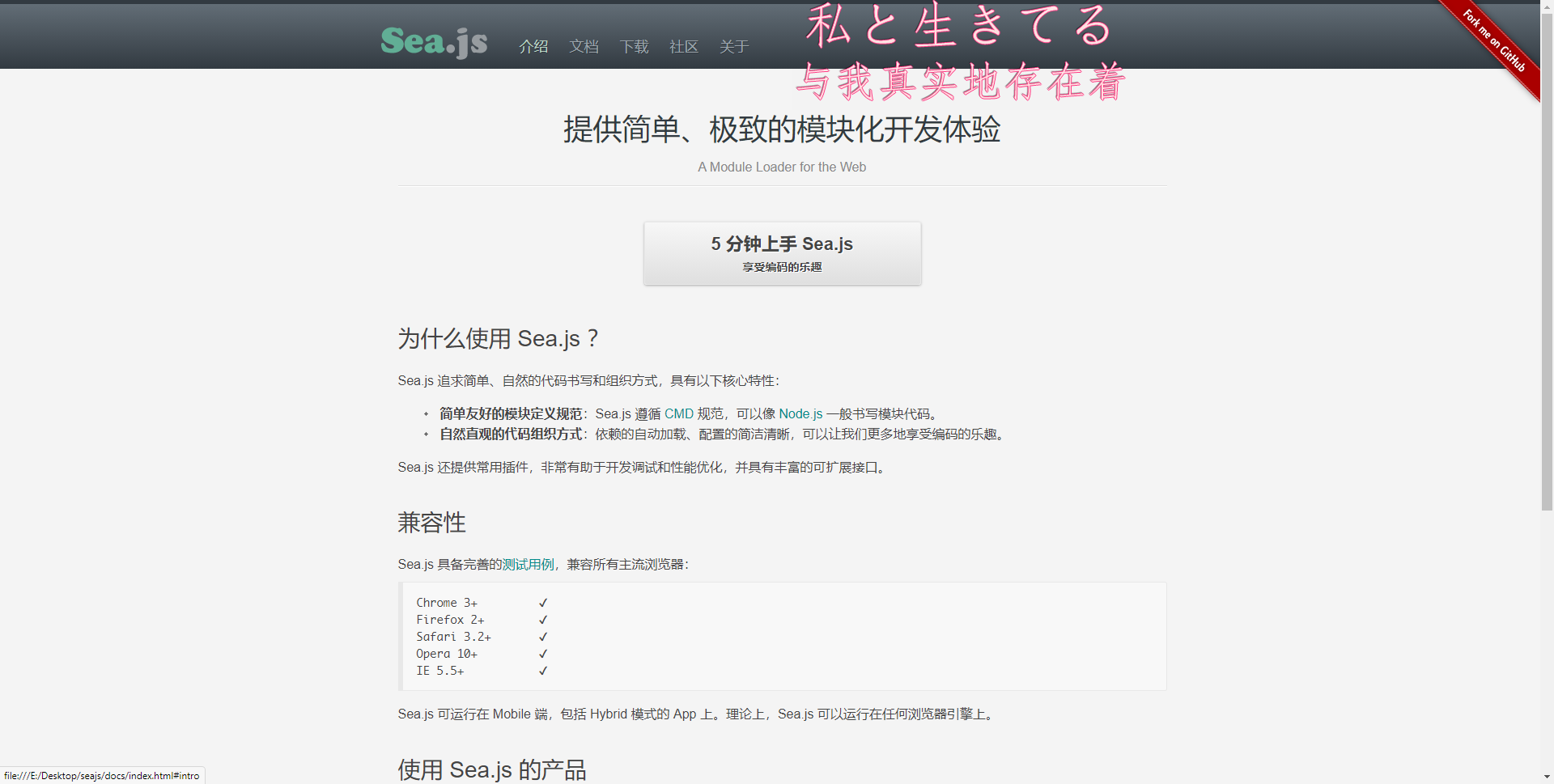Click the IE 5.5+ row
This screenshot has width=1554, height=784.
point(482,671)
